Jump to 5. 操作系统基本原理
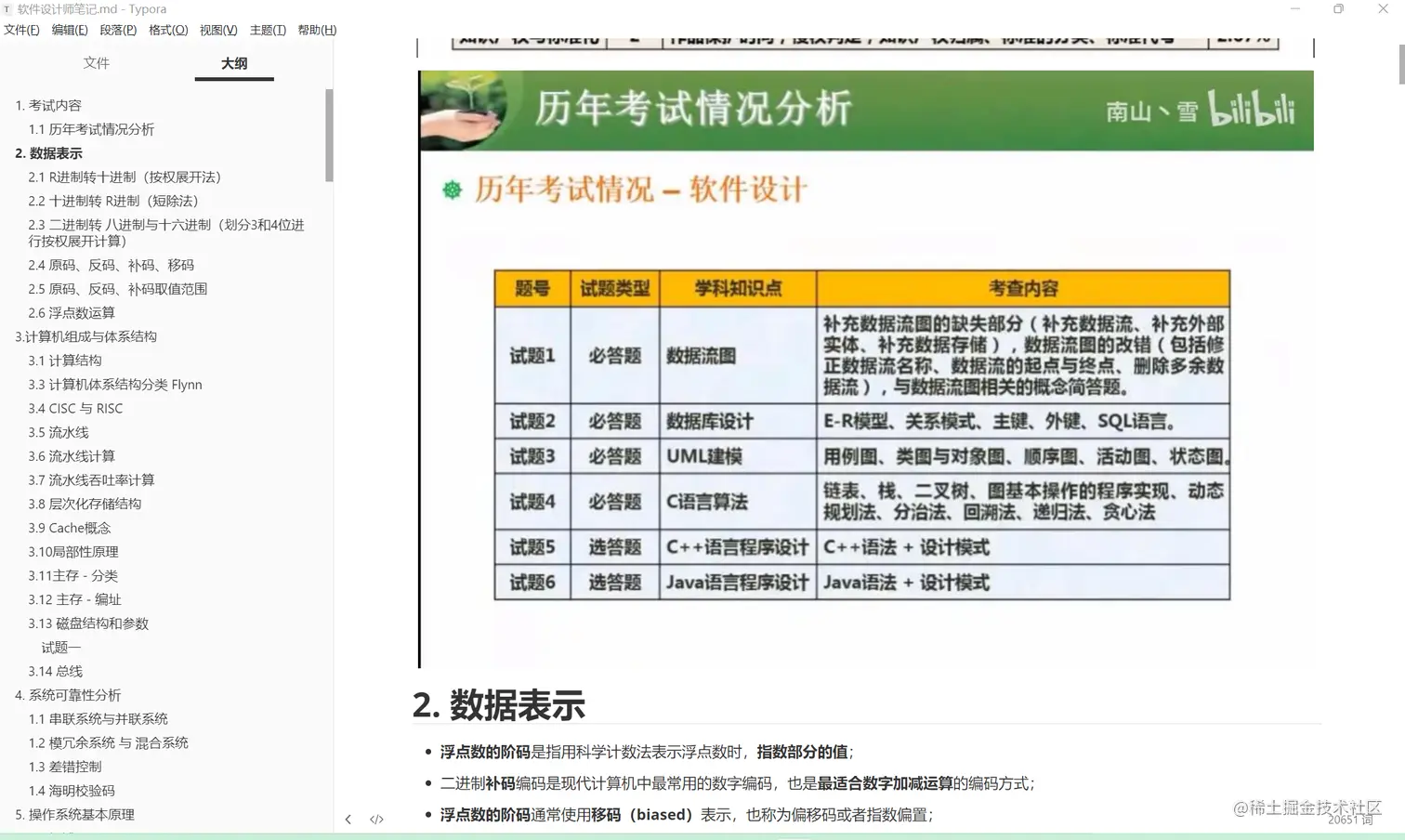Viewport: 1405px width, 840px height. pos(74,815)
